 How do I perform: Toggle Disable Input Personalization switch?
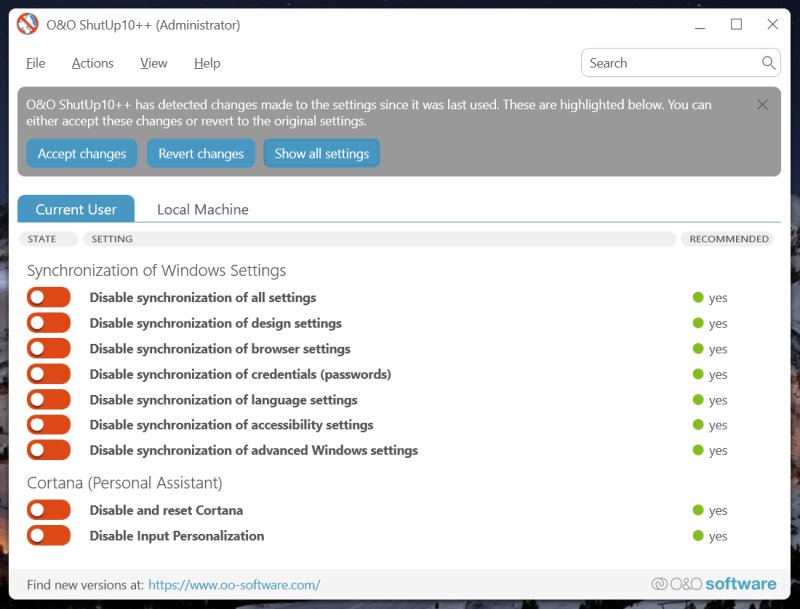(49, 535)
